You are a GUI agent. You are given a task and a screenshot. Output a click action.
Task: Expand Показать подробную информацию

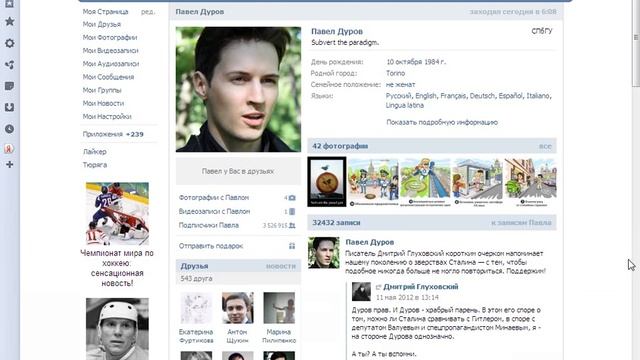click(x=442, y=122)
